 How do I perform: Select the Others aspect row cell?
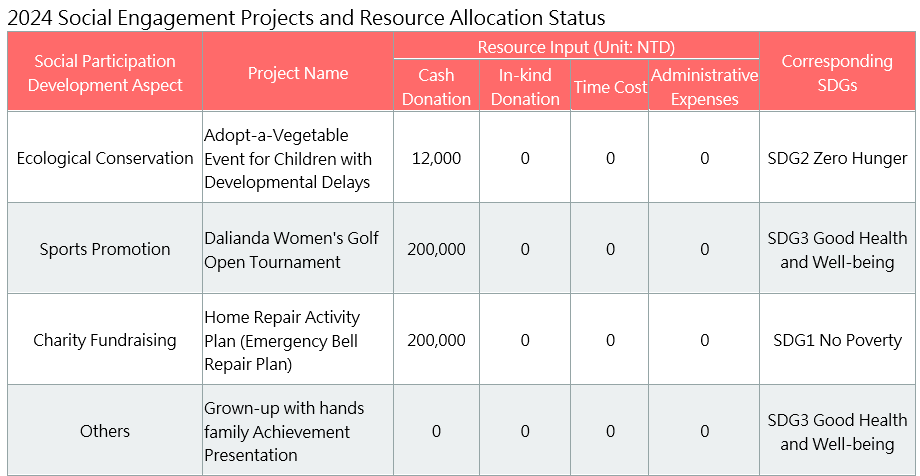pos(105,431)
